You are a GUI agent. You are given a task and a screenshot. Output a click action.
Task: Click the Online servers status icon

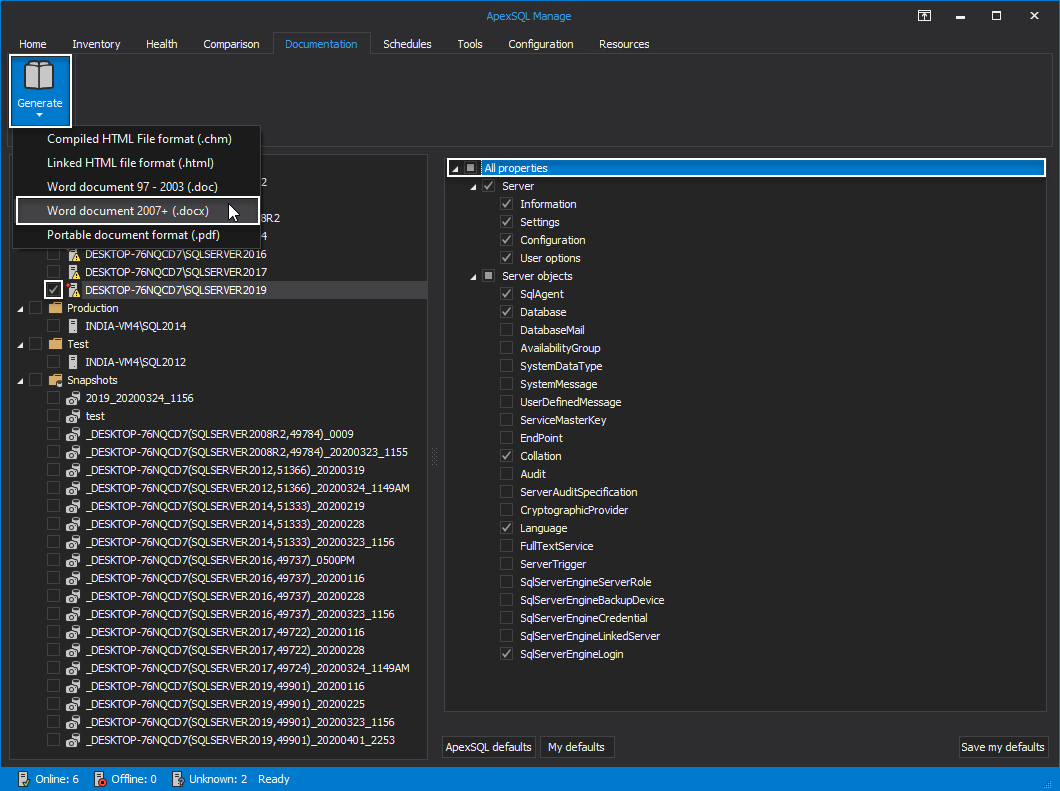tap(24, 779)
